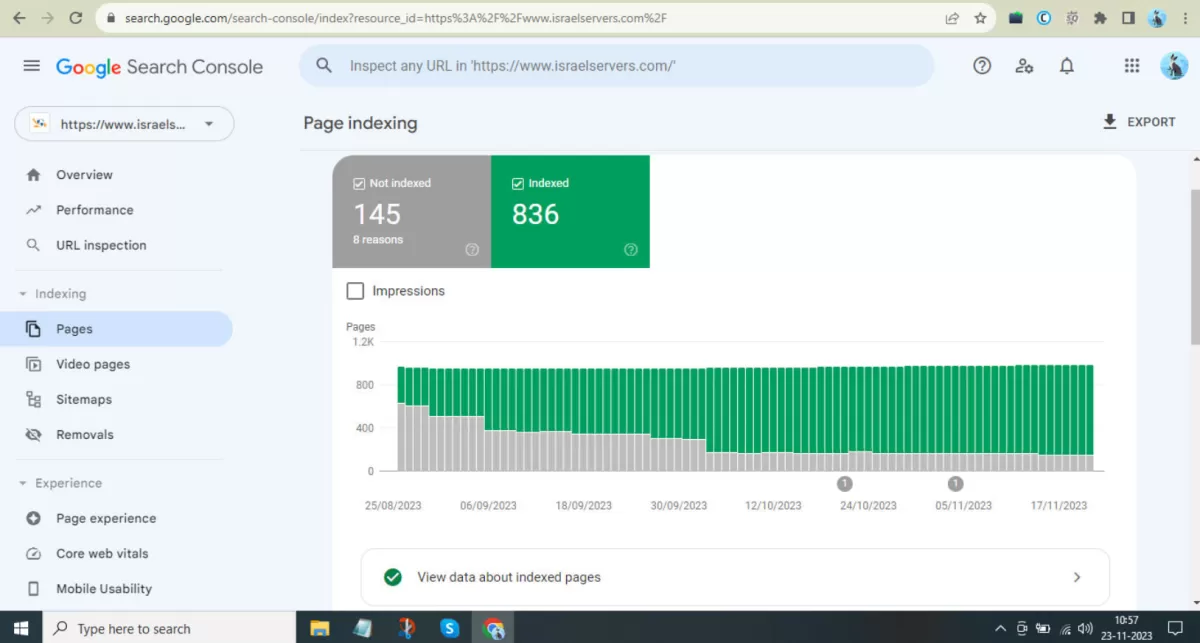Viewport: 1200px width, 643px height.
Task: Open Search Console users settings icon
Action: tap(1024, 66)
